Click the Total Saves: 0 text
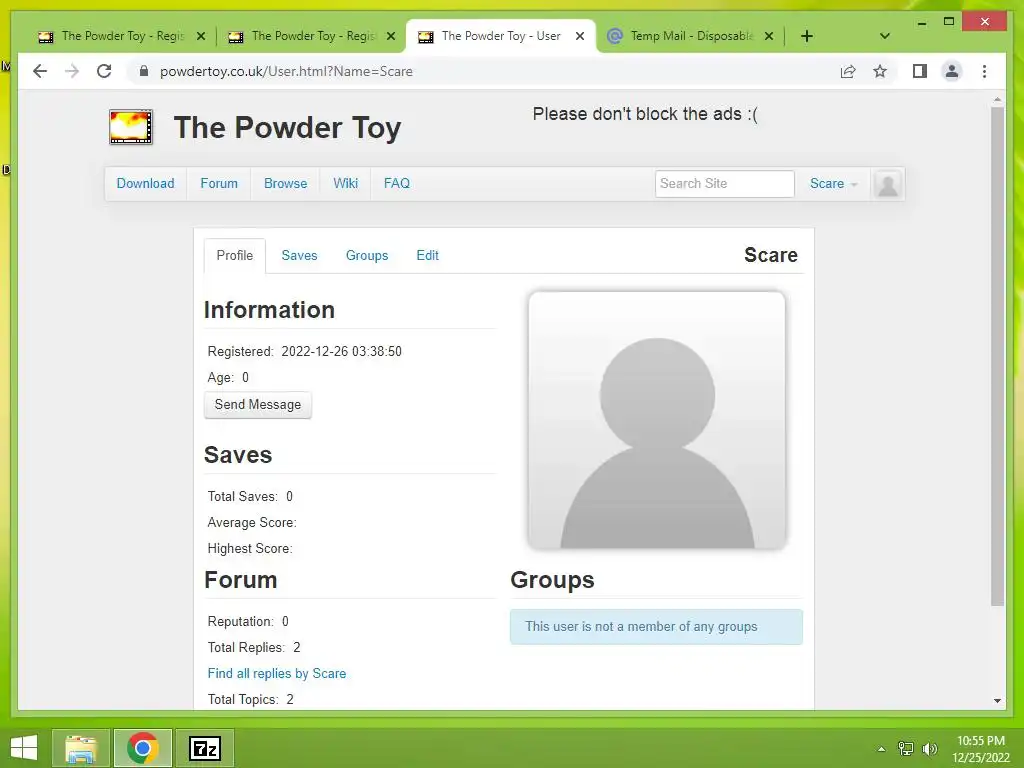Screen dimensions: 1024x768 click(250, 496)
